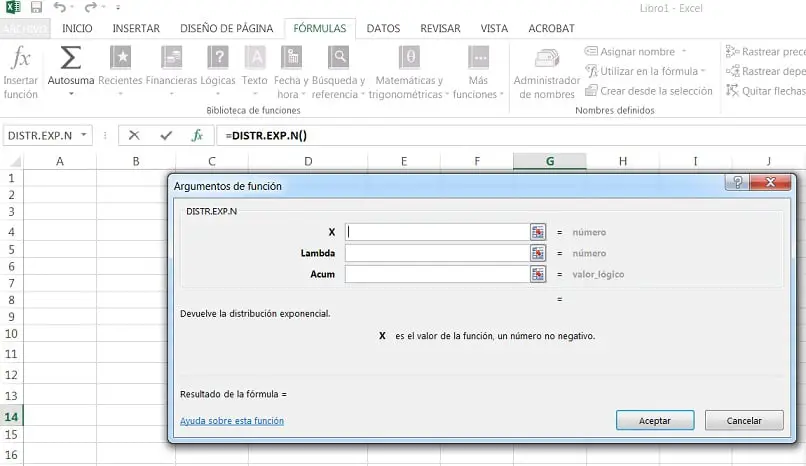Image resolution: width=806 pixels, height=466 pixels.
Task: Customize the quick access toolbar dropdown
Action: click(x=118, y=8)
